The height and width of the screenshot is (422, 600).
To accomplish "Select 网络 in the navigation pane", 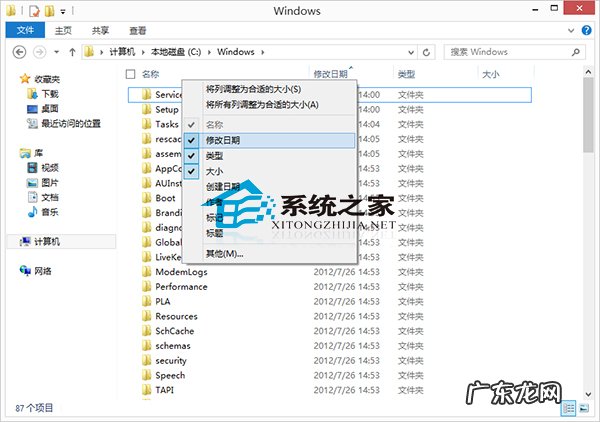I will 42,271.
